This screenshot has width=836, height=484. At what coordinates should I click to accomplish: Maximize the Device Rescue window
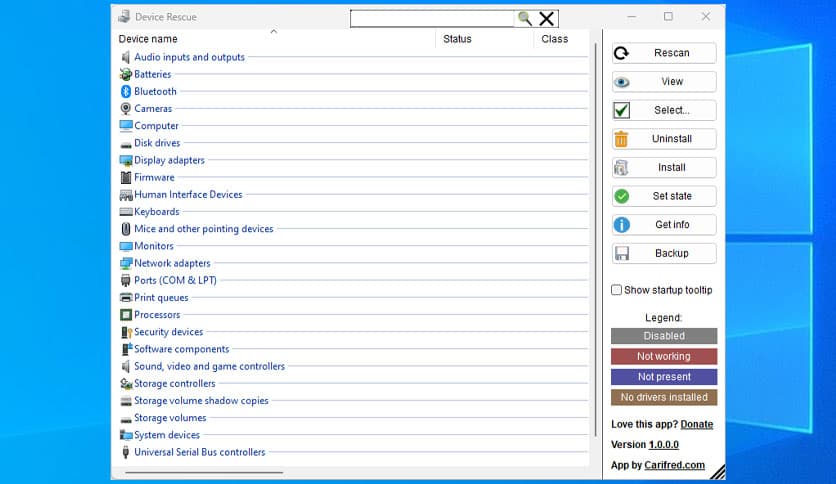pos(668,17)
